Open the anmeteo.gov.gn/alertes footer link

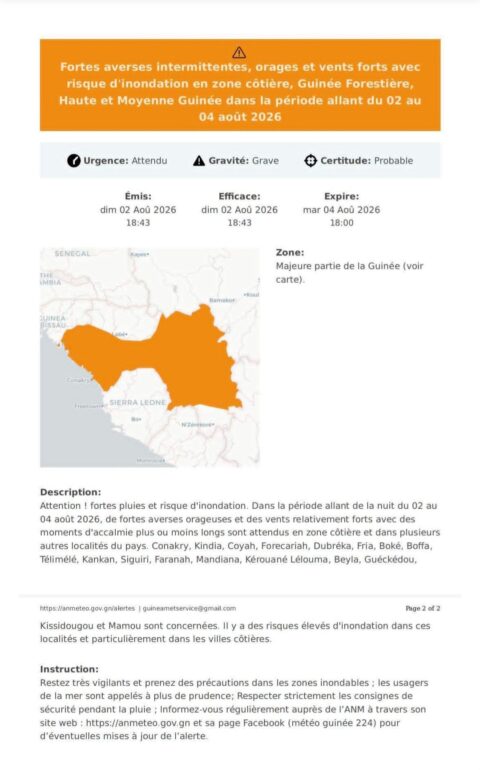click(x=87, y=608)
